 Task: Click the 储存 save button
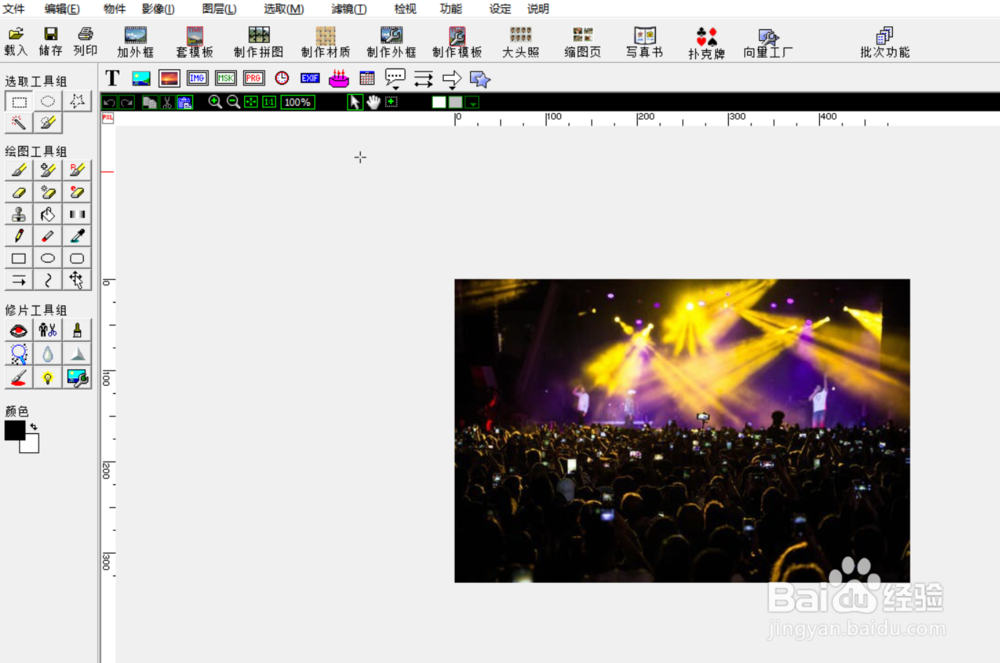tap(50, 41)
